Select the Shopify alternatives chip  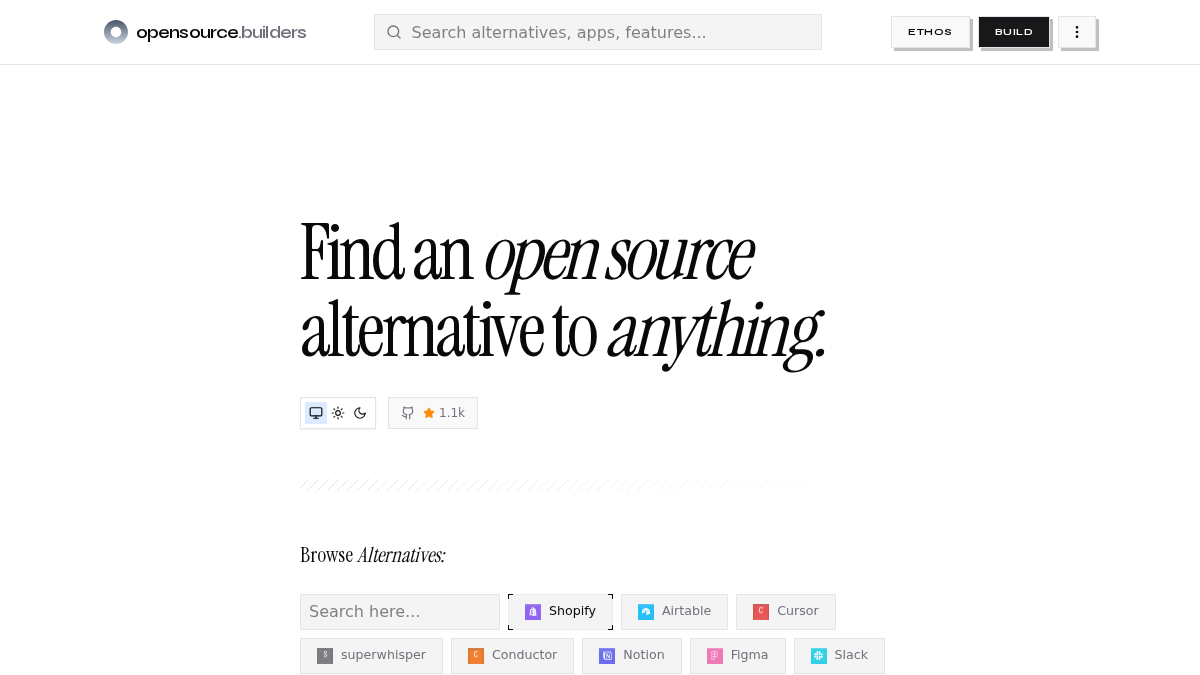click(560, 612)
